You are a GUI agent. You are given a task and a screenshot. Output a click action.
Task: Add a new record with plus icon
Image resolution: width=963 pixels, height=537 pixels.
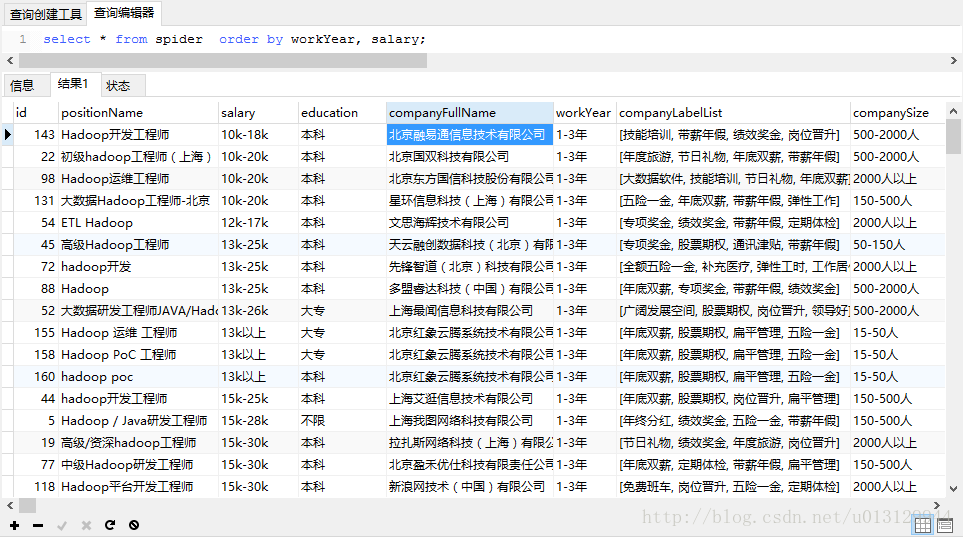pyautogui.click(x=14, y=525)
